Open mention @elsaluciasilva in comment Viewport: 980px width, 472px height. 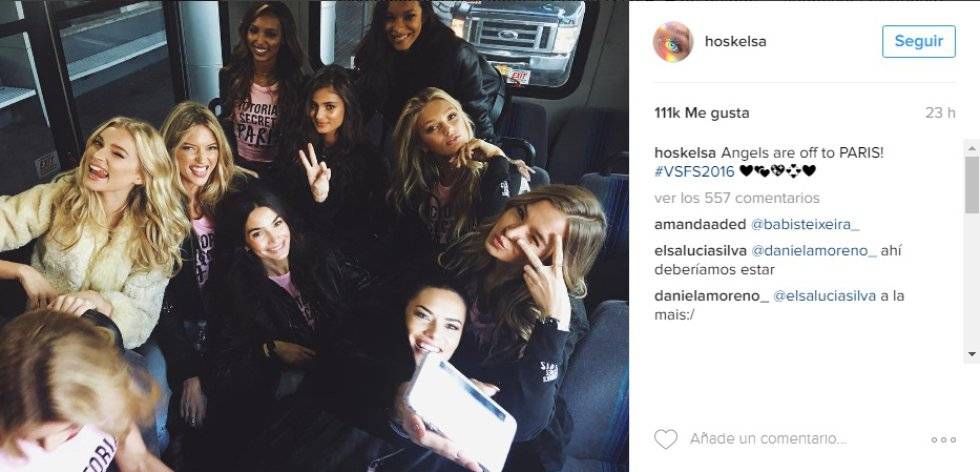point(825,296)
